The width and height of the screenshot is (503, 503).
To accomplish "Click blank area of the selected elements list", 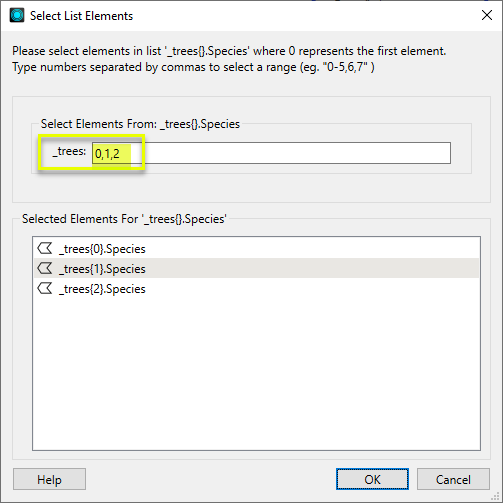I will pos(256,373).
